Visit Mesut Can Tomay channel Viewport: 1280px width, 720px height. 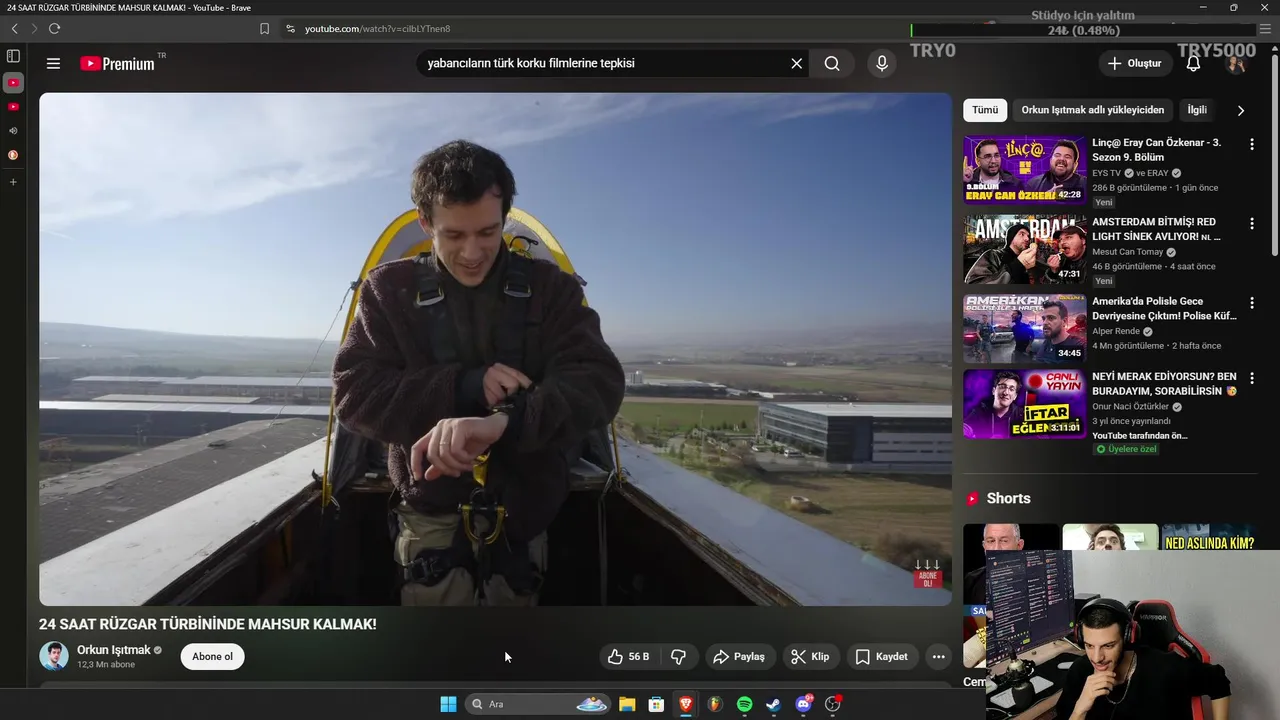pos(1128,252)
